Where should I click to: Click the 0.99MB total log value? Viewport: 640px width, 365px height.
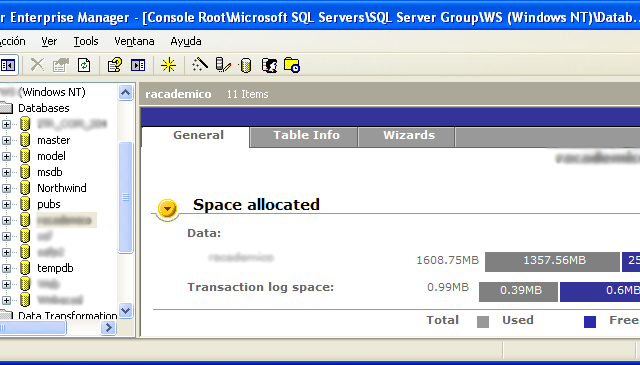coord(448,287)
